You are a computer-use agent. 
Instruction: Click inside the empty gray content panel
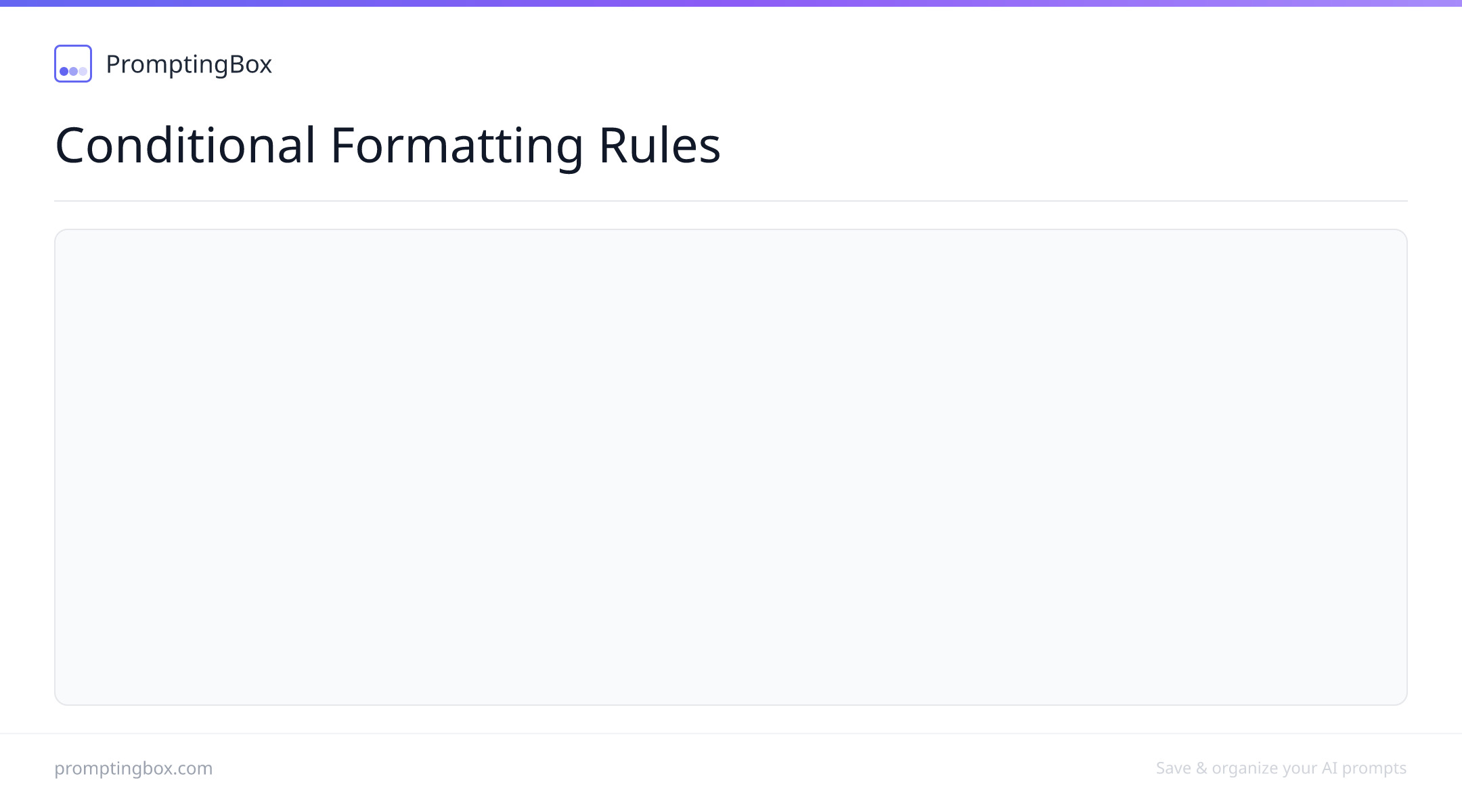(731, 467)
